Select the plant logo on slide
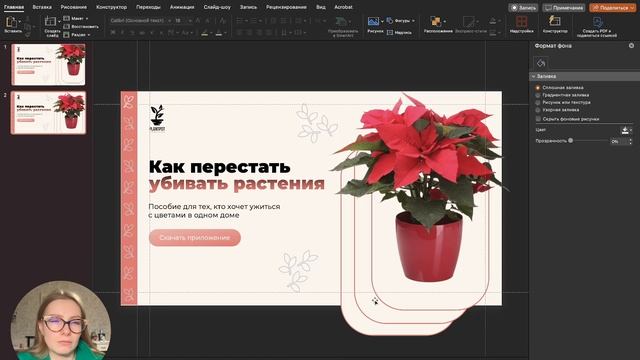Viewport: 640px width, 360px height. pyautogui.click(x=157, y=118)
